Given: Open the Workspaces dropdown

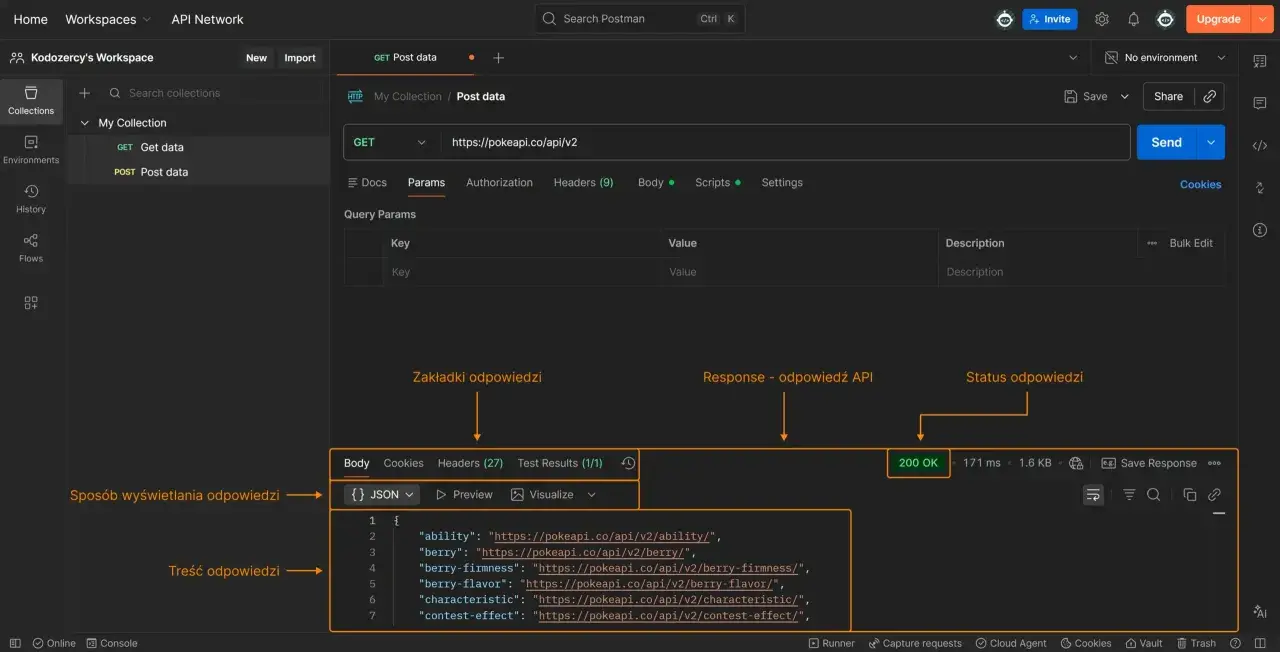Looking at the screenshot, I should point(108,19).
